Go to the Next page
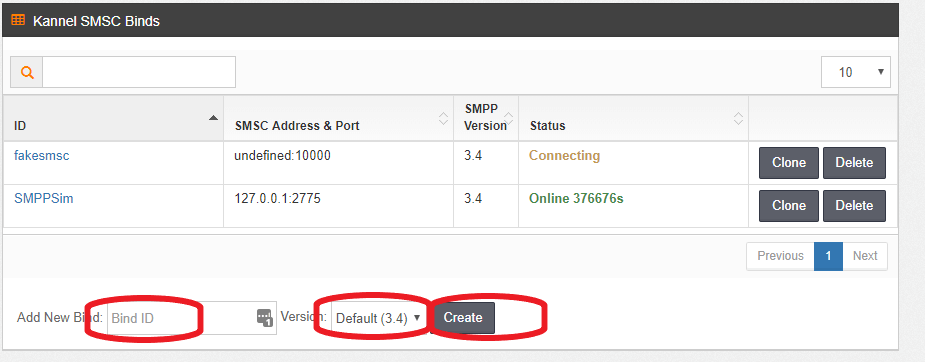Image resolution: width=925 pixels, height=362 pixels. coord(865,256)
